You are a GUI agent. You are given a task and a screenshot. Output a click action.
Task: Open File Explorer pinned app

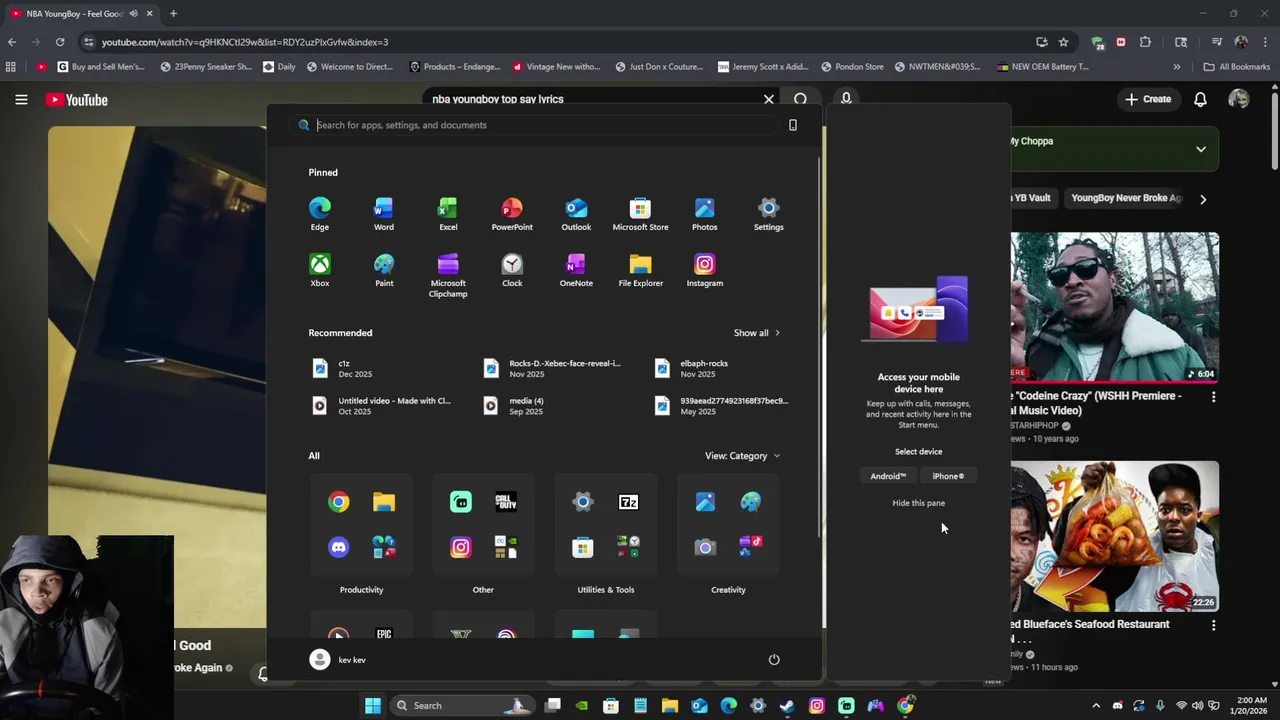tap(640, 270)
